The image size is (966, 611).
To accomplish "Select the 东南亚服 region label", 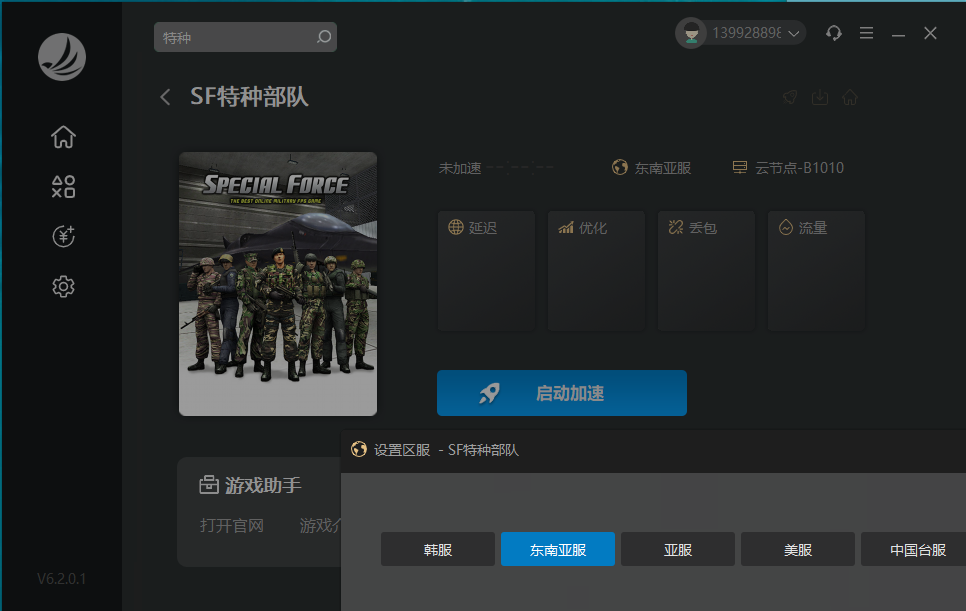I will click(663, 168).
